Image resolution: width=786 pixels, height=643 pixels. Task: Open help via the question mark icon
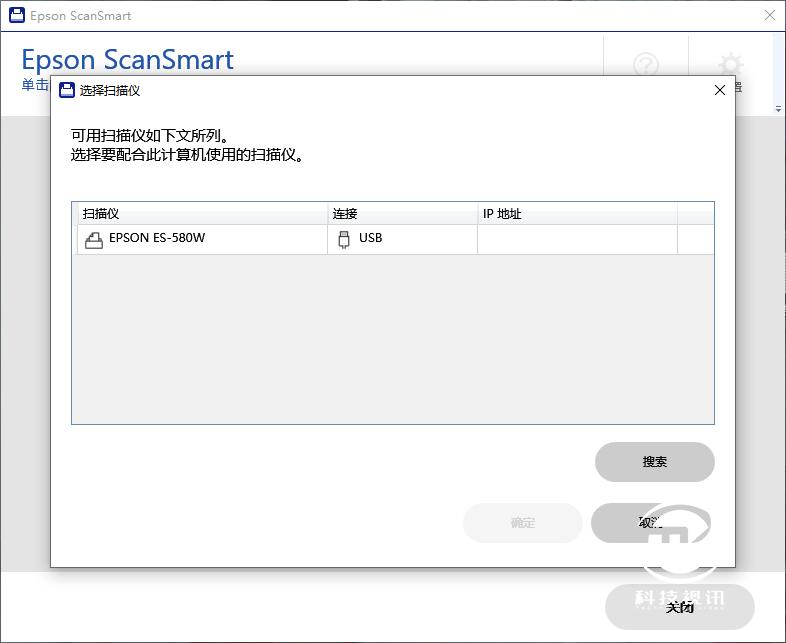(646, 64)
